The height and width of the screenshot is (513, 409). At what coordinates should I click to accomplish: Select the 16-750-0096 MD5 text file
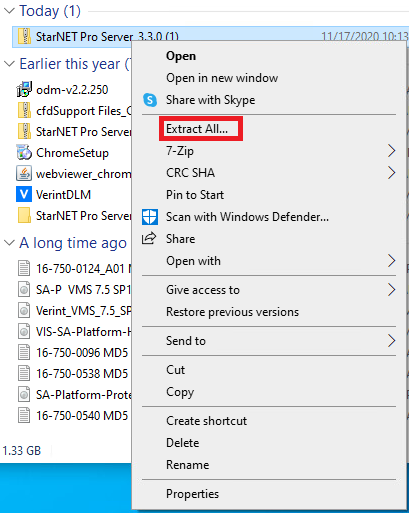(74, 353)
